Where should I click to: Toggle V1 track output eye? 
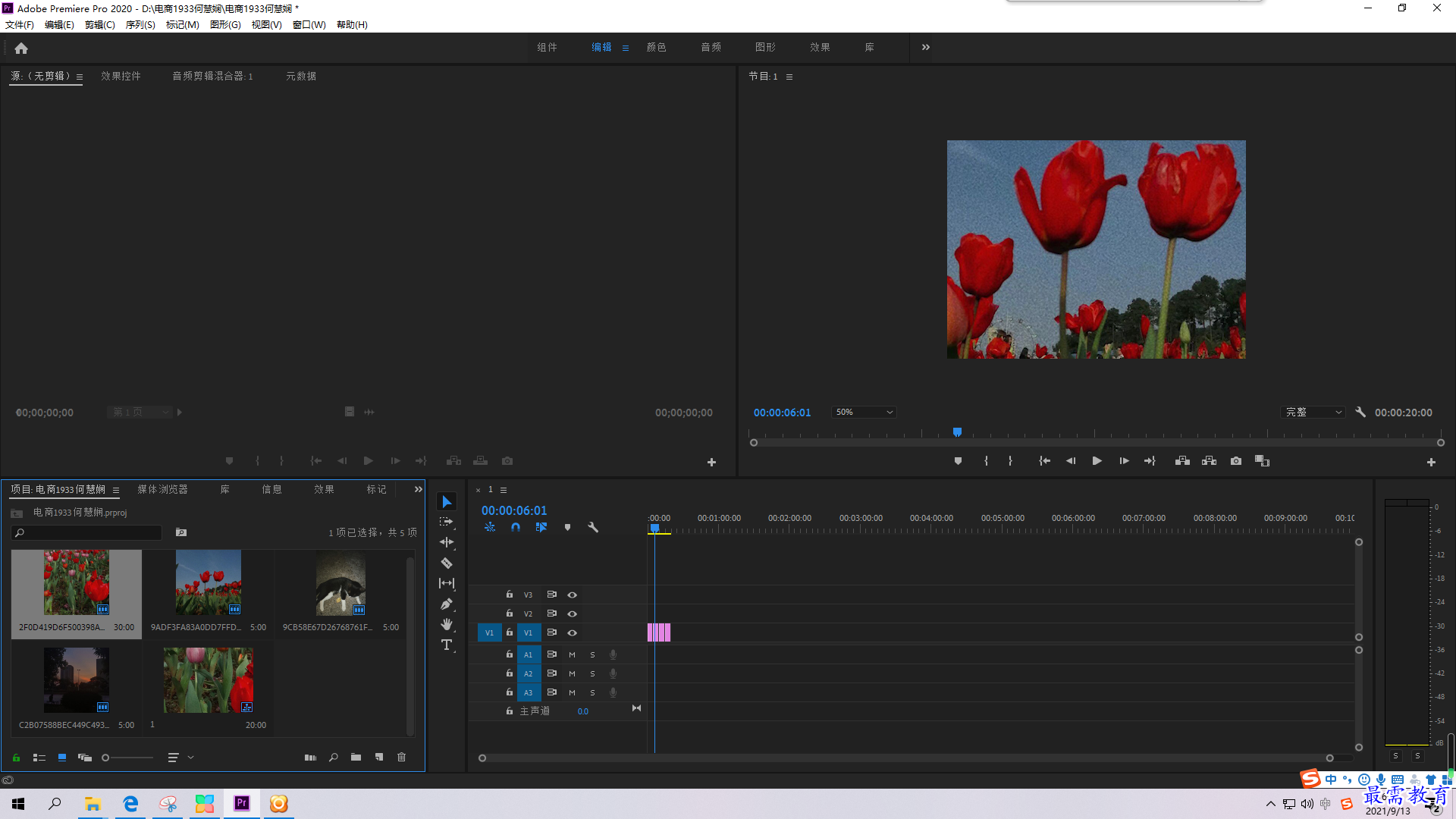pyautogui.click(x=573, y=632)
